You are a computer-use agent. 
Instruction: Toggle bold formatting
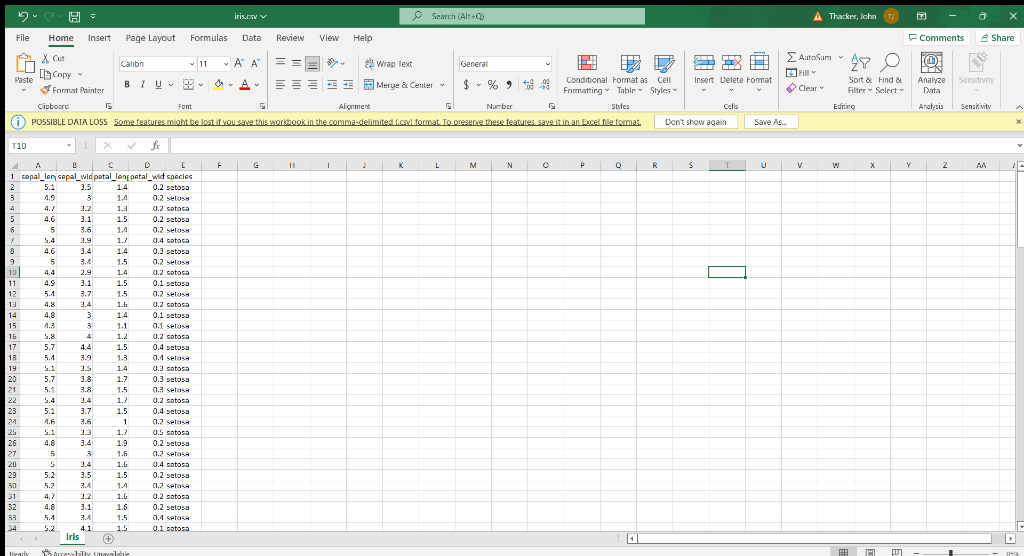127,84
